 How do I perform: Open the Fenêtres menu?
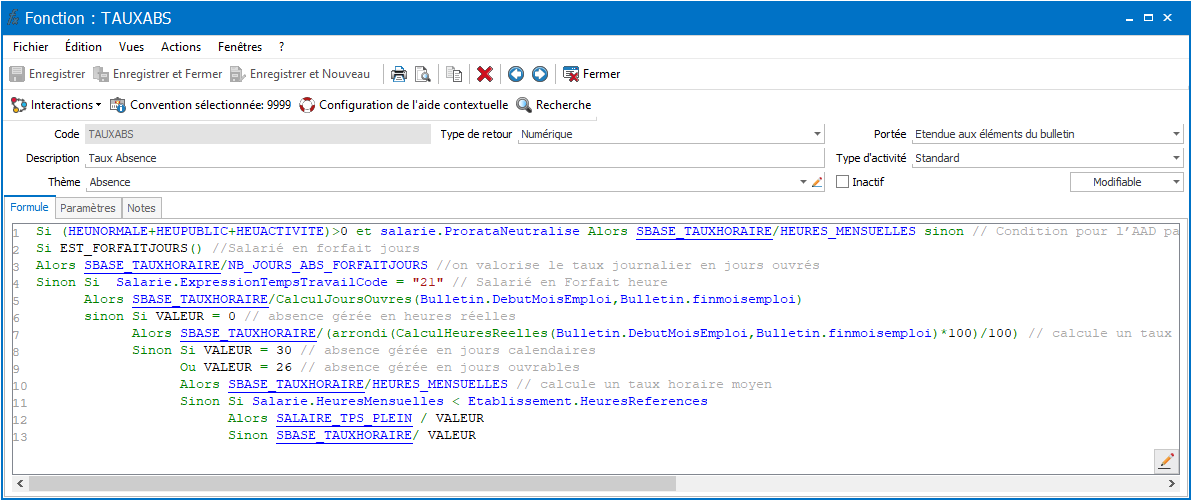(239, 47)
